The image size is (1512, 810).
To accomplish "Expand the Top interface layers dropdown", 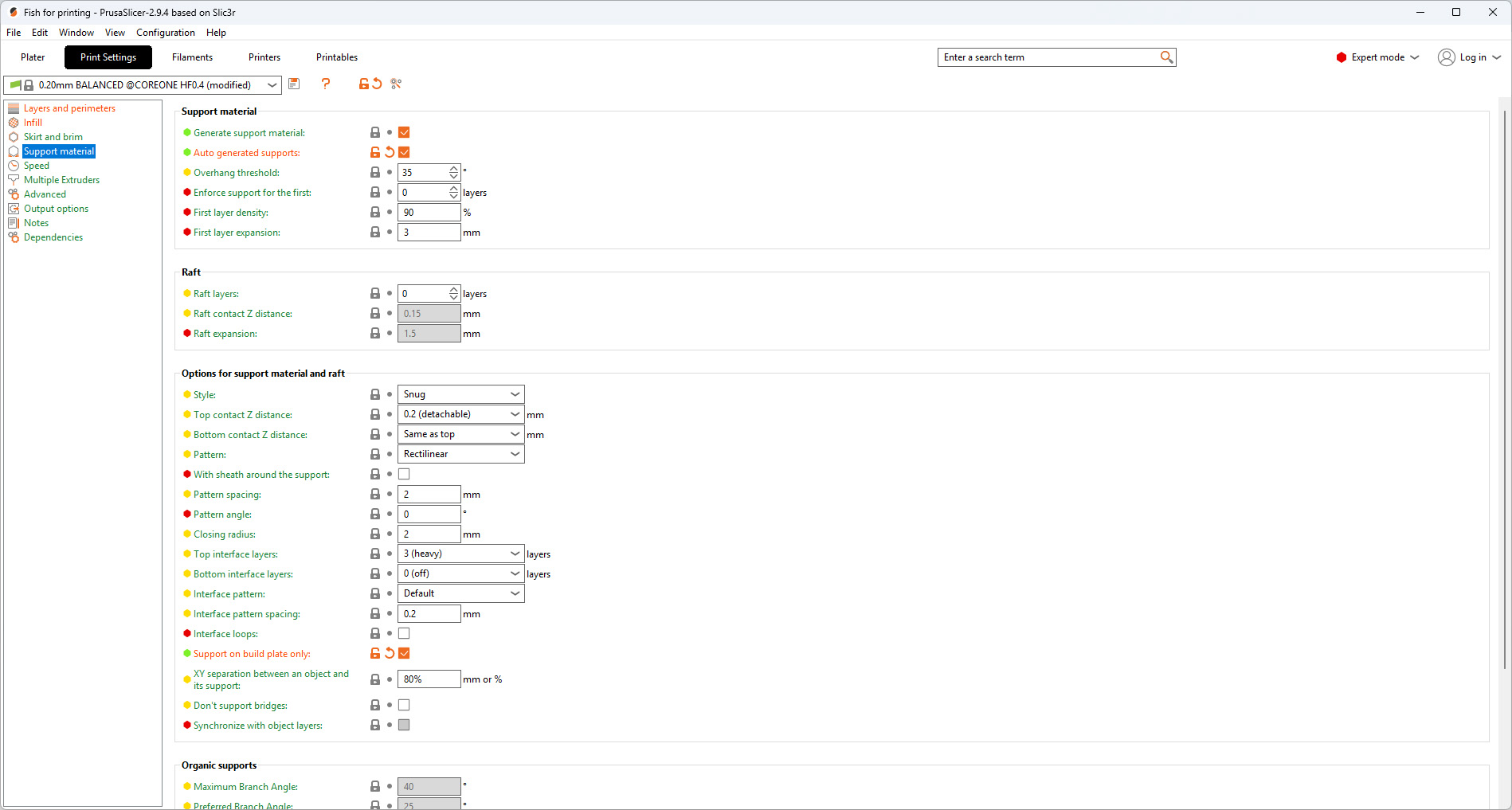I will click(x=460, y=554).
